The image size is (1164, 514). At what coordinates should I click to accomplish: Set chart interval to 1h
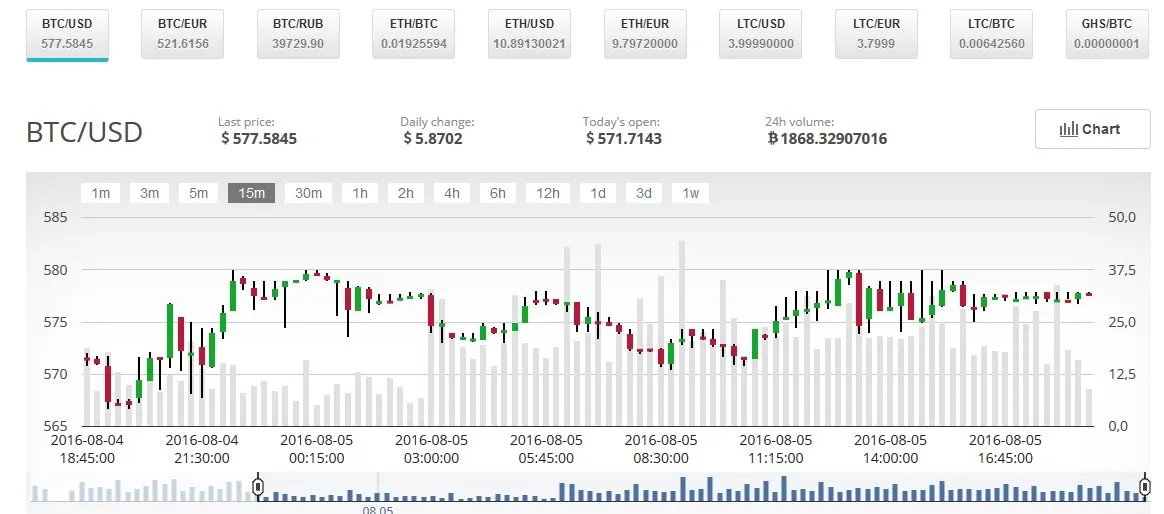point(359,193)
